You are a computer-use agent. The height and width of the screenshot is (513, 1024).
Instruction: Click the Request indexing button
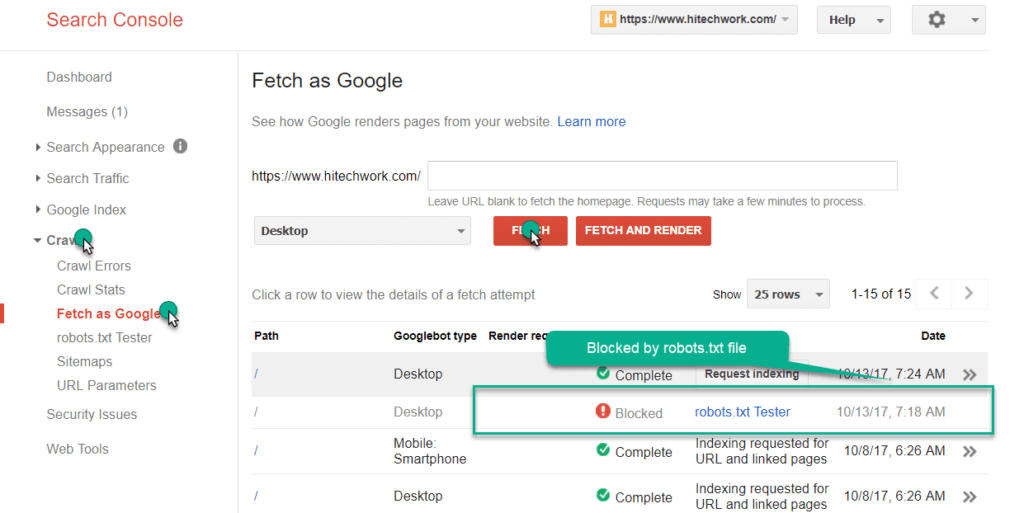point(752,374)
